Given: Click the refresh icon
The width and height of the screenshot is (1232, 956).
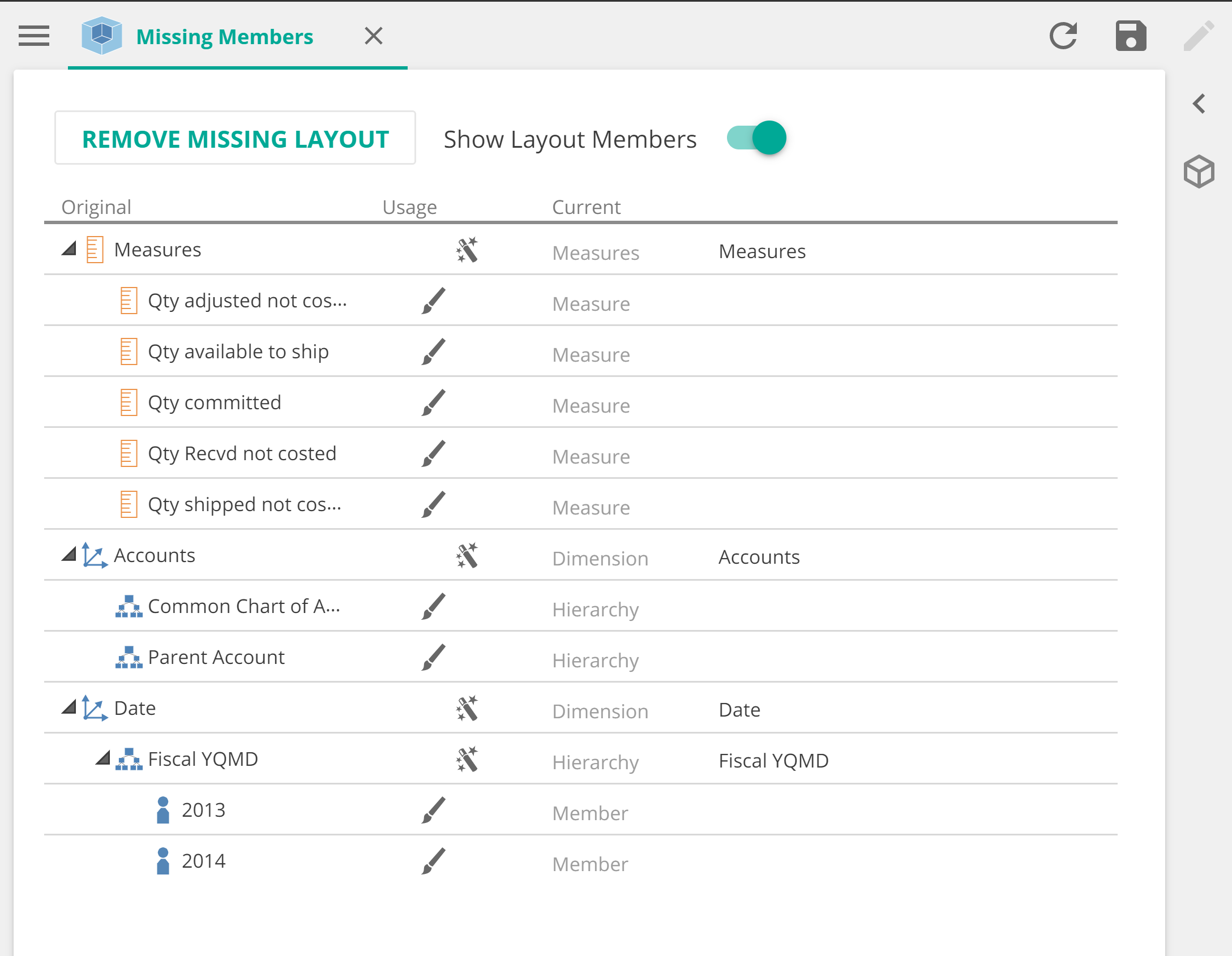Looking at the screenshot, I should tap(1063, 36).
